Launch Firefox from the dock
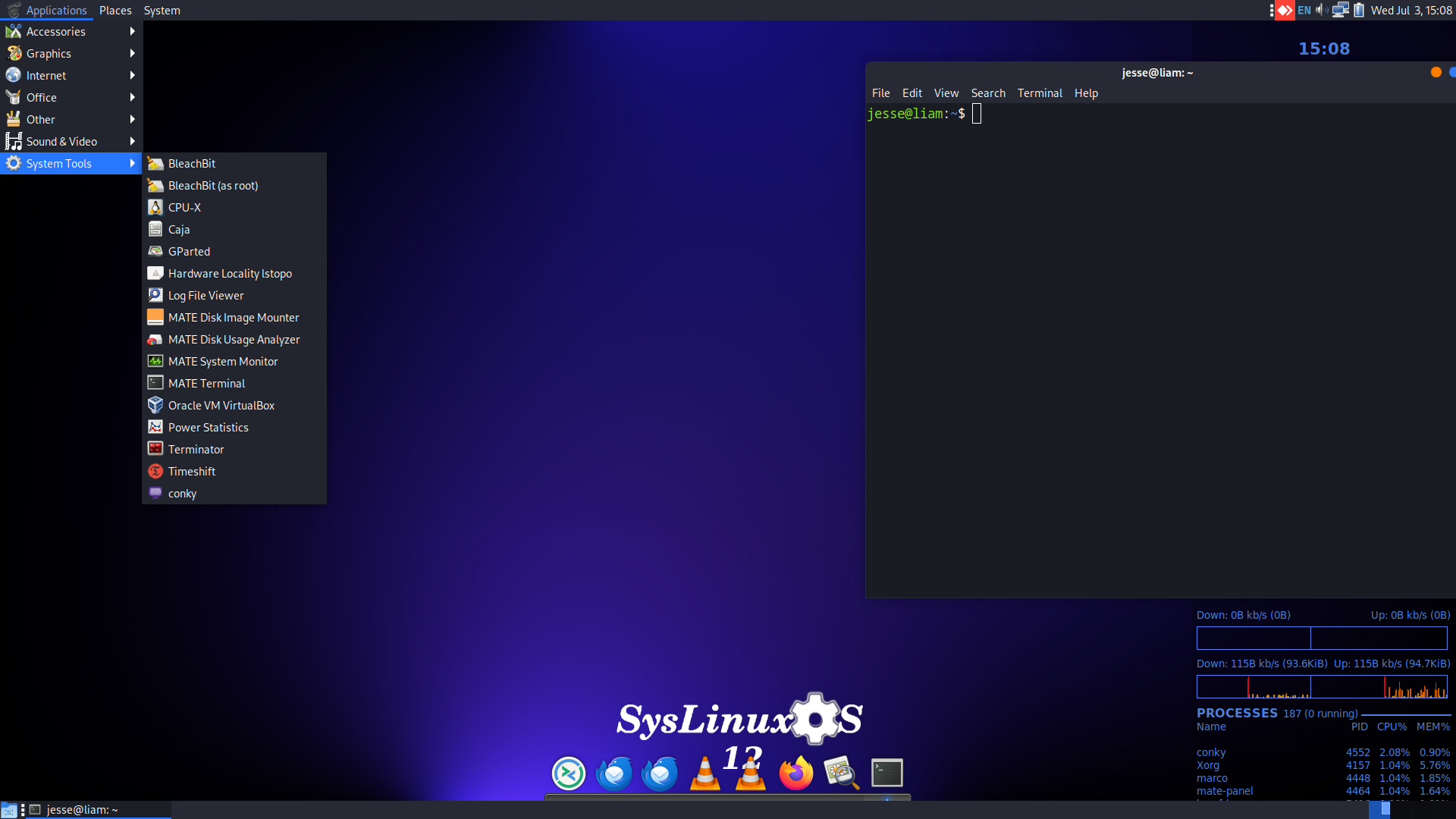1456x819 pixels. (796, 773)
